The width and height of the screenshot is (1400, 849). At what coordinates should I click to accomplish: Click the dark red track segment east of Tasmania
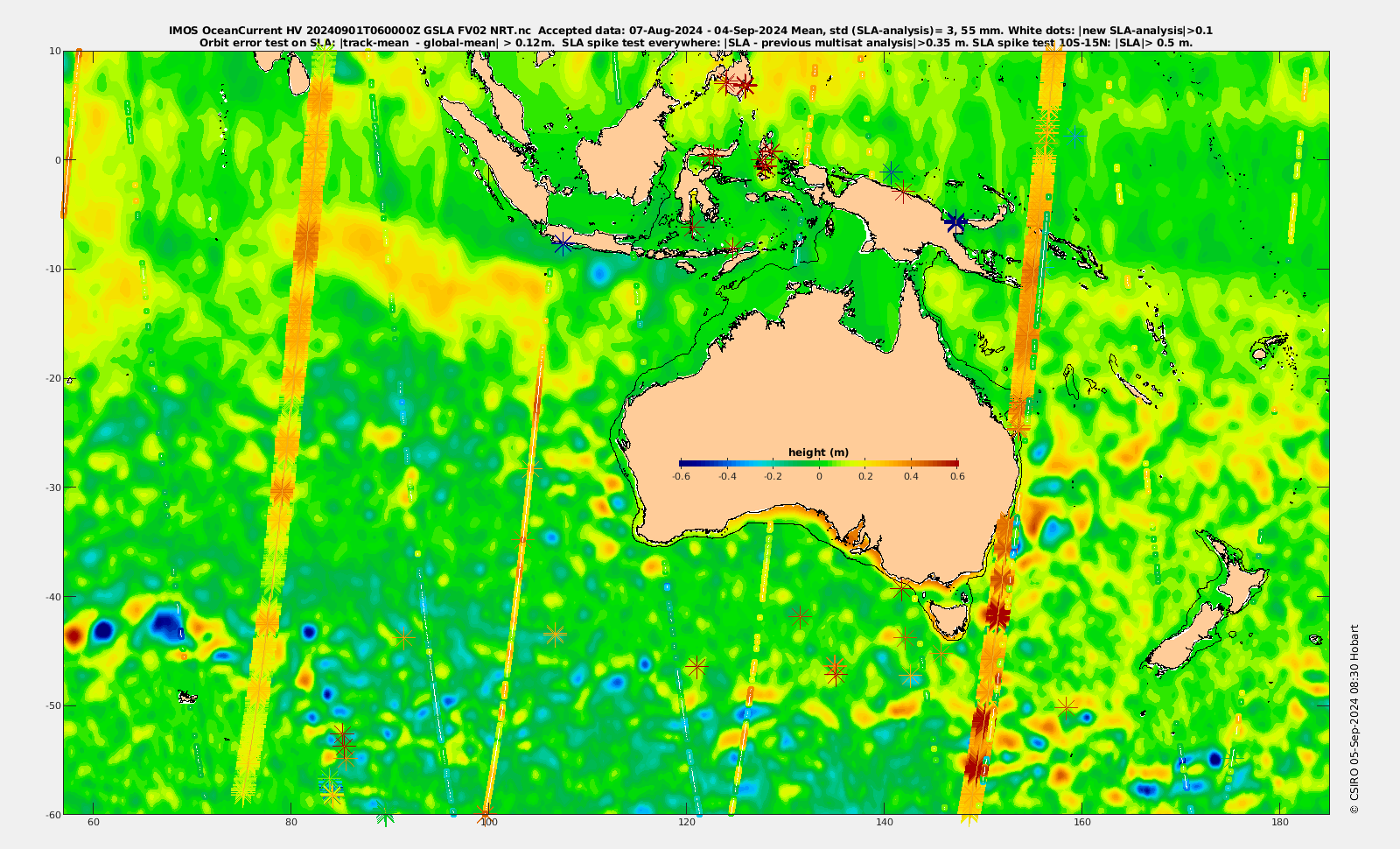(997, 614)
